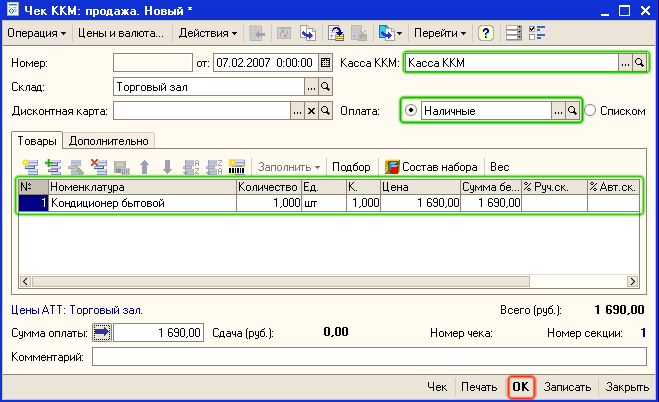This screenshot has height=402, width=659.
Task: Delete the row with red X icon
Action: 99,167
